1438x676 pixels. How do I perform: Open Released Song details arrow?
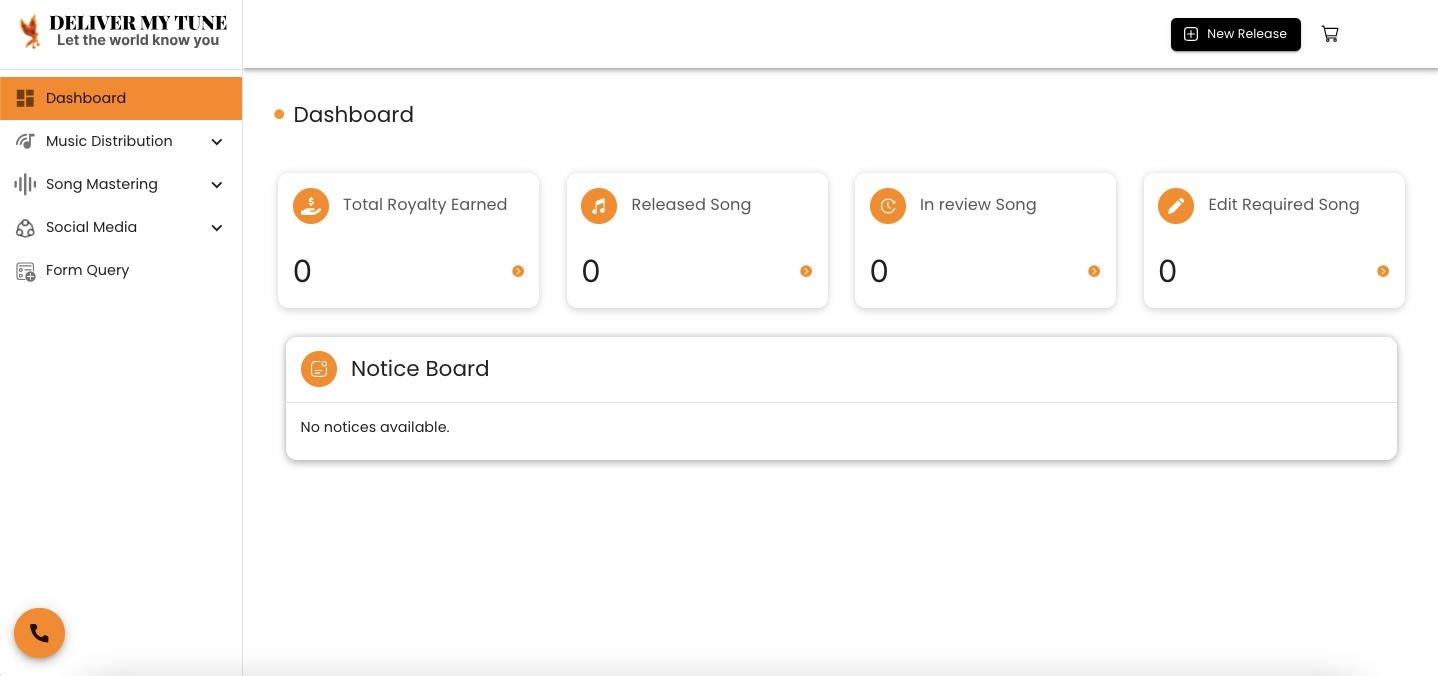coord(806,271)
